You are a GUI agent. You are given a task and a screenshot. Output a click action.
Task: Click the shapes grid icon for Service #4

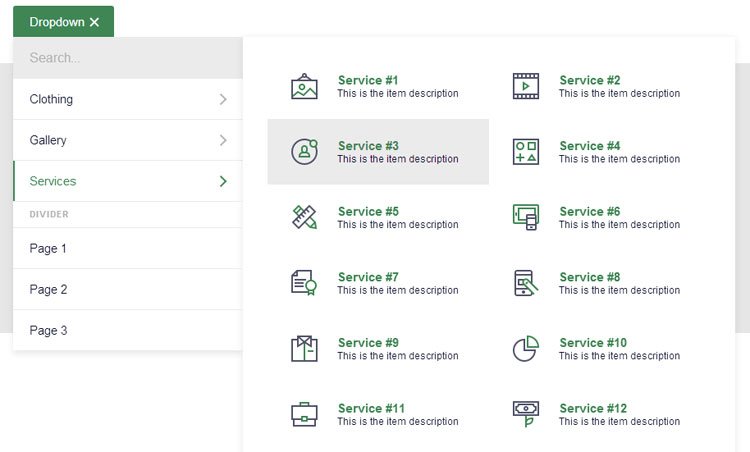coord(526,152)
